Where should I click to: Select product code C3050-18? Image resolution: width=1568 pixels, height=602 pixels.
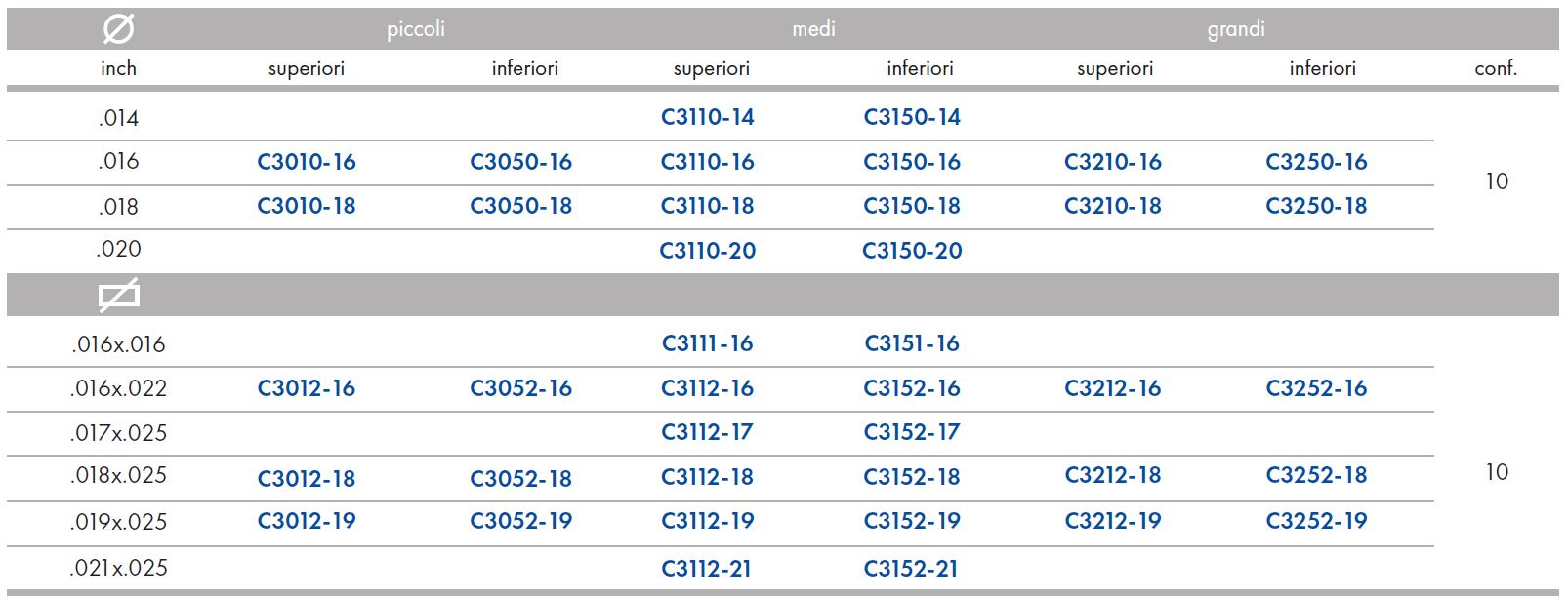520,206
